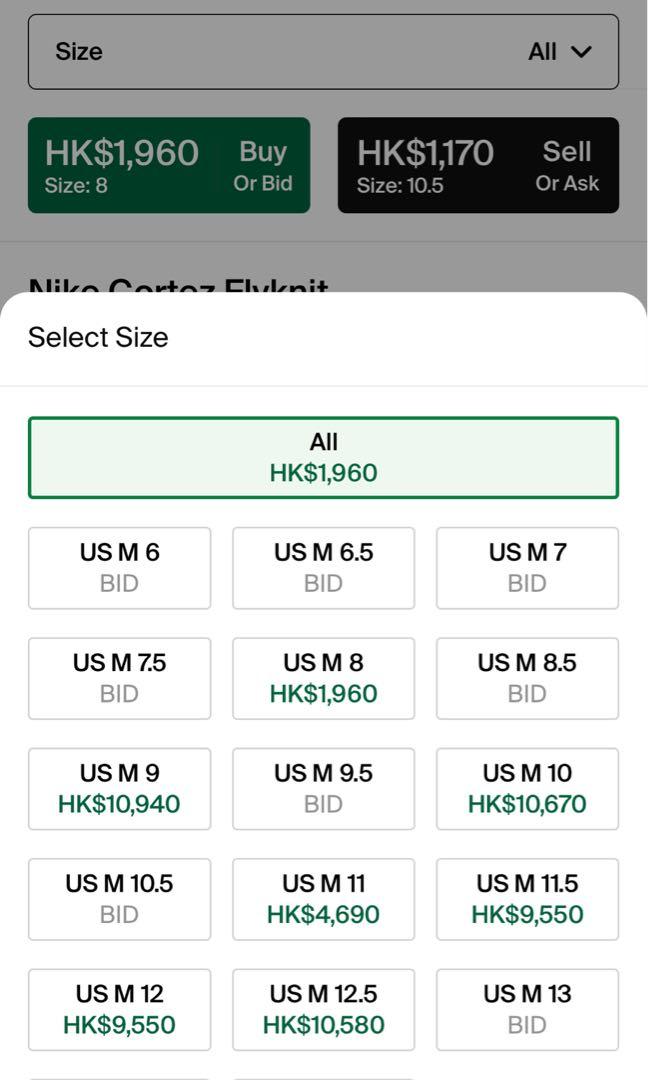Pick US M 11 priced HK$4,690
Screen dimensions: 648x1080
(324, 899)
